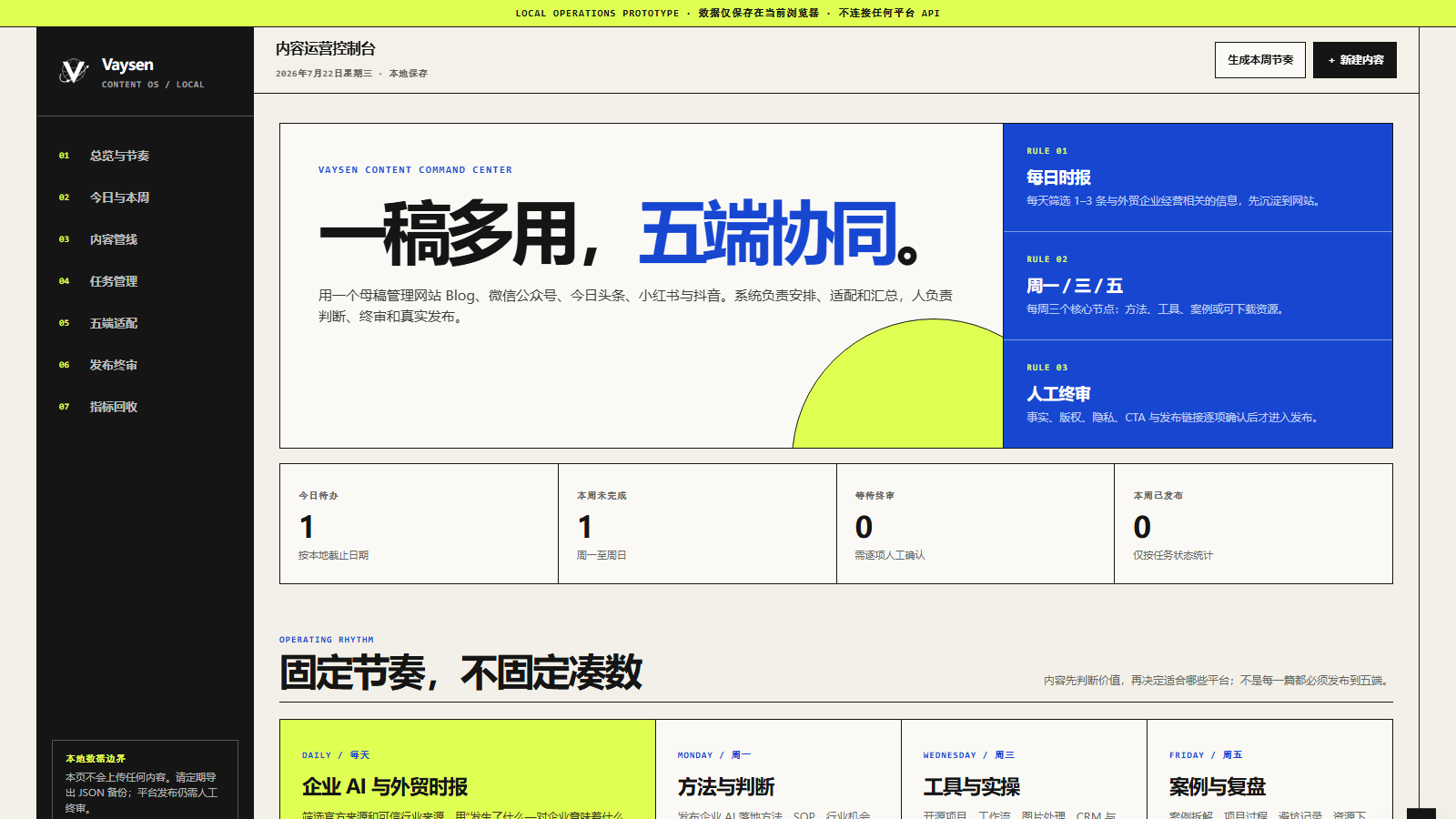
Task: Select the 今日待办 stat card
Action: (x=419, y=524)
